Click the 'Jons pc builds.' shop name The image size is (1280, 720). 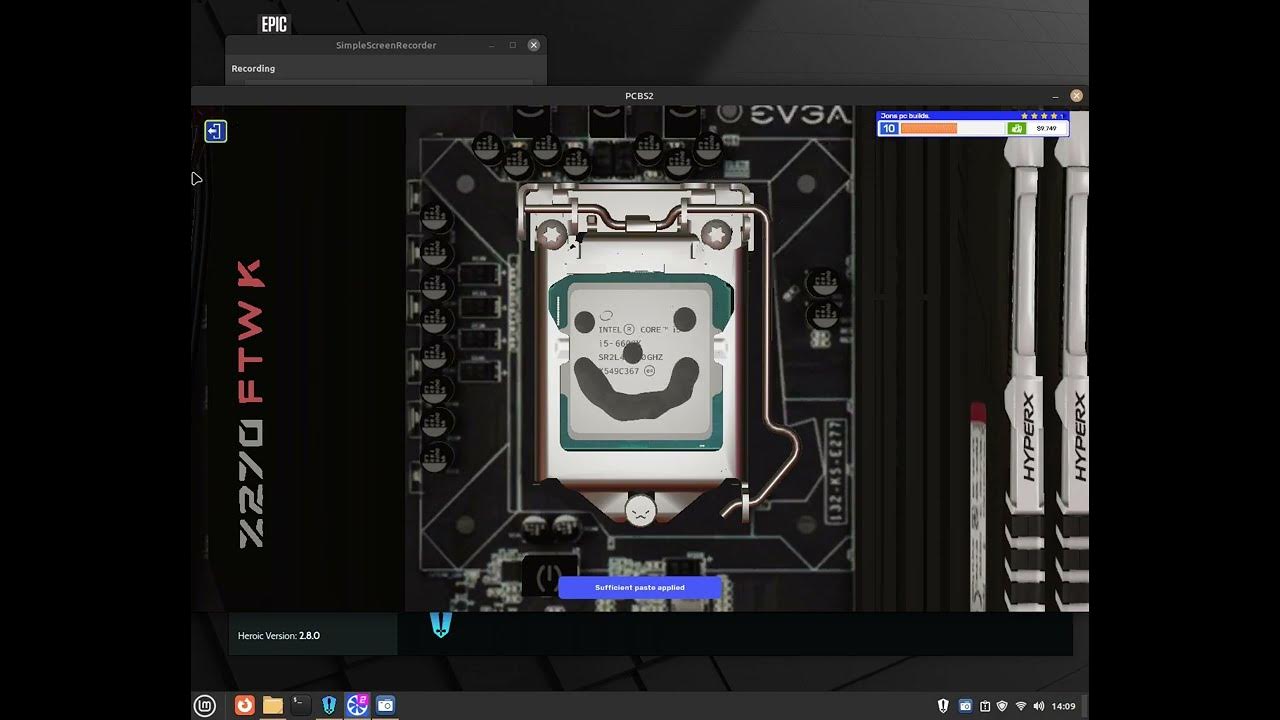(905, 116)
